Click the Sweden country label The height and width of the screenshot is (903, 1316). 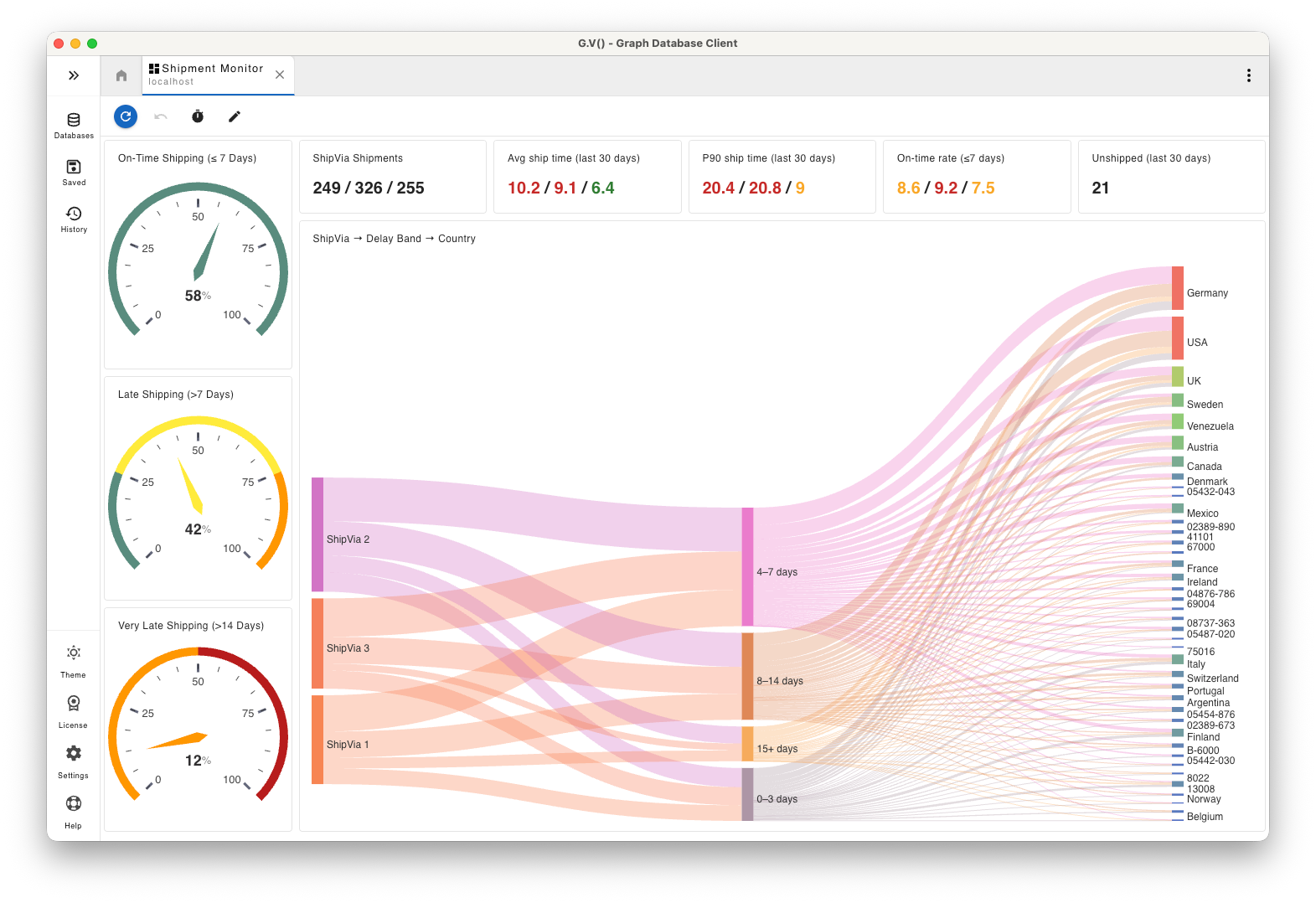(x=1205, y=405)
